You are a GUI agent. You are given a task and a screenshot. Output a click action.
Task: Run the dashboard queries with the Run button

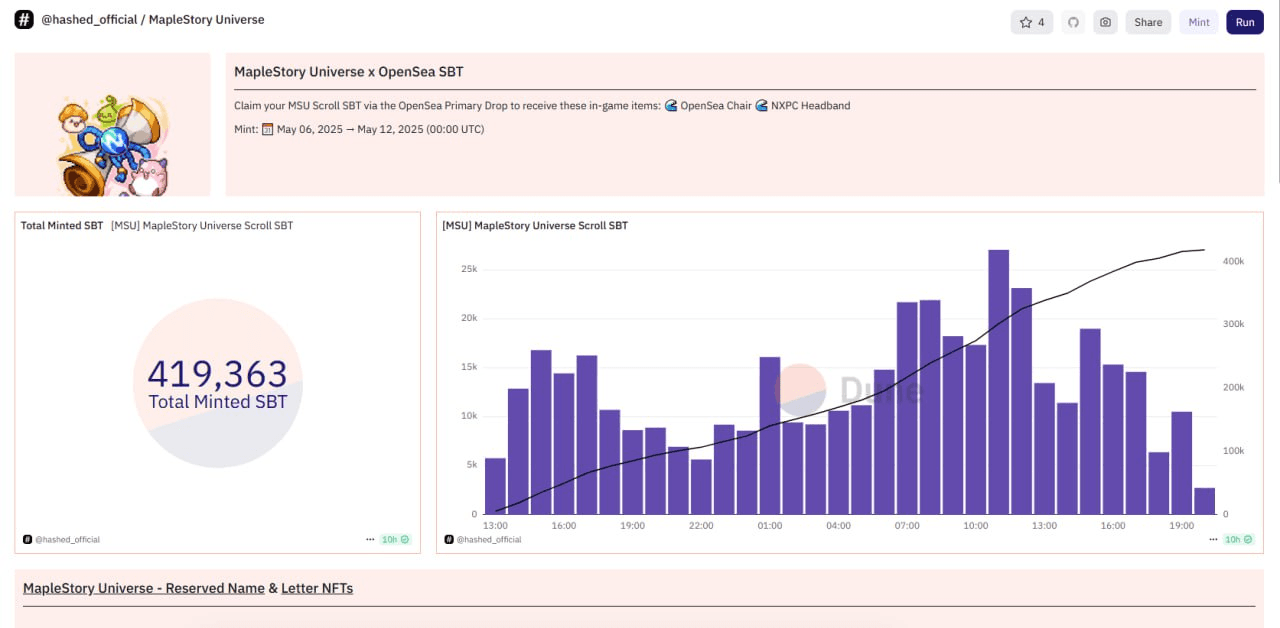click(x=1245, y=22)
